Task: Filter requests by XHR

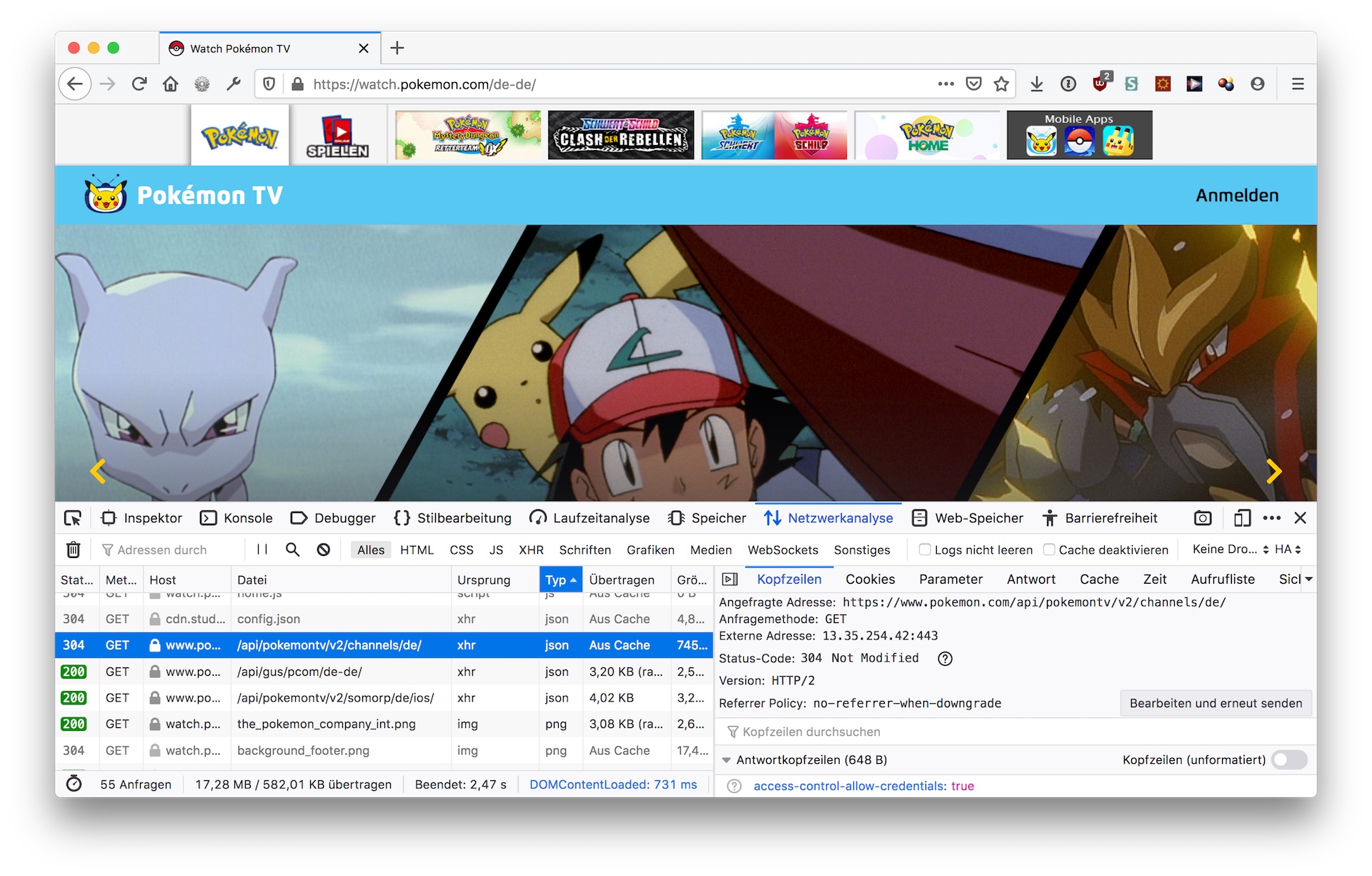Action: tap(531, 549)
